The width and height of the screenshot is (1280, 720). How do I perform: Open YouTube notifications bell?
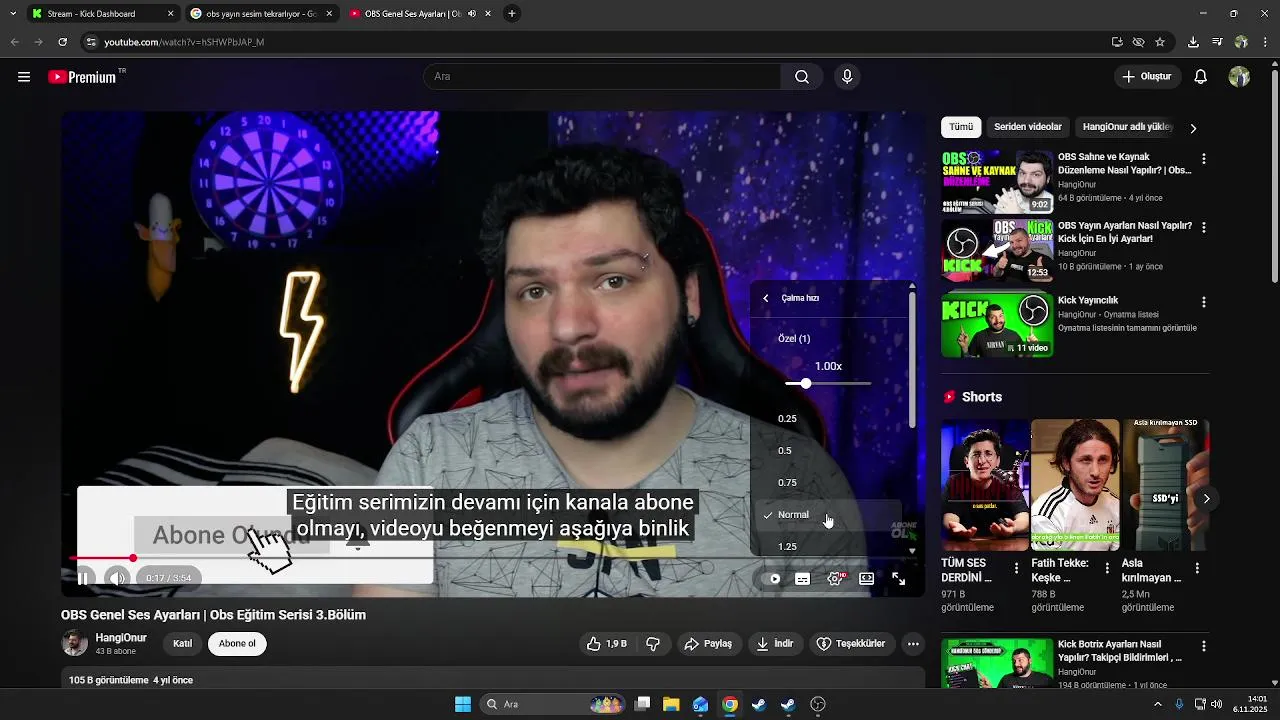1201,77
